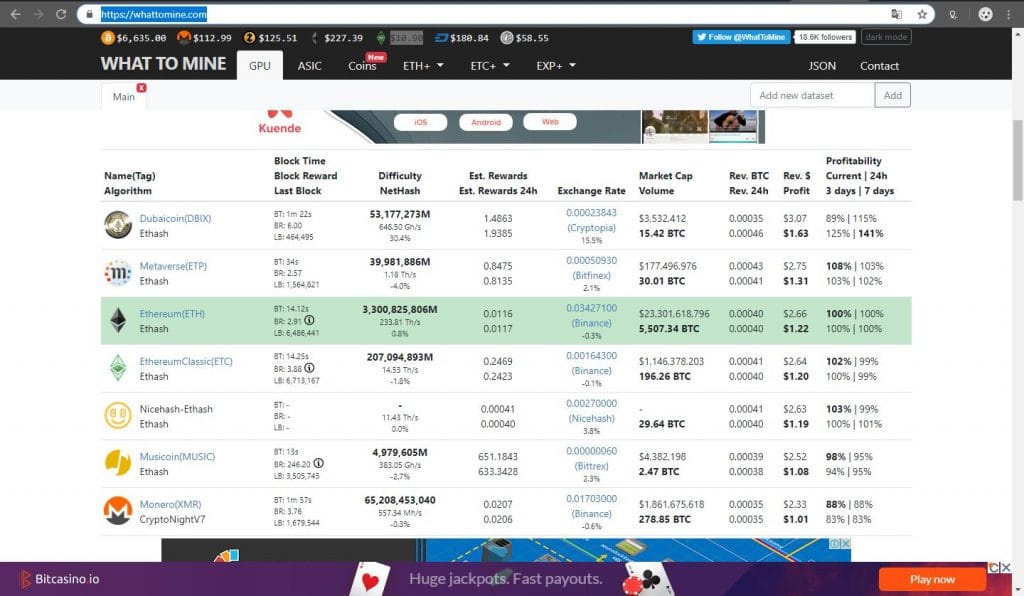Click the padlock icon in address bar
The height and width of the screenshot is (596, 1024).
89,14
